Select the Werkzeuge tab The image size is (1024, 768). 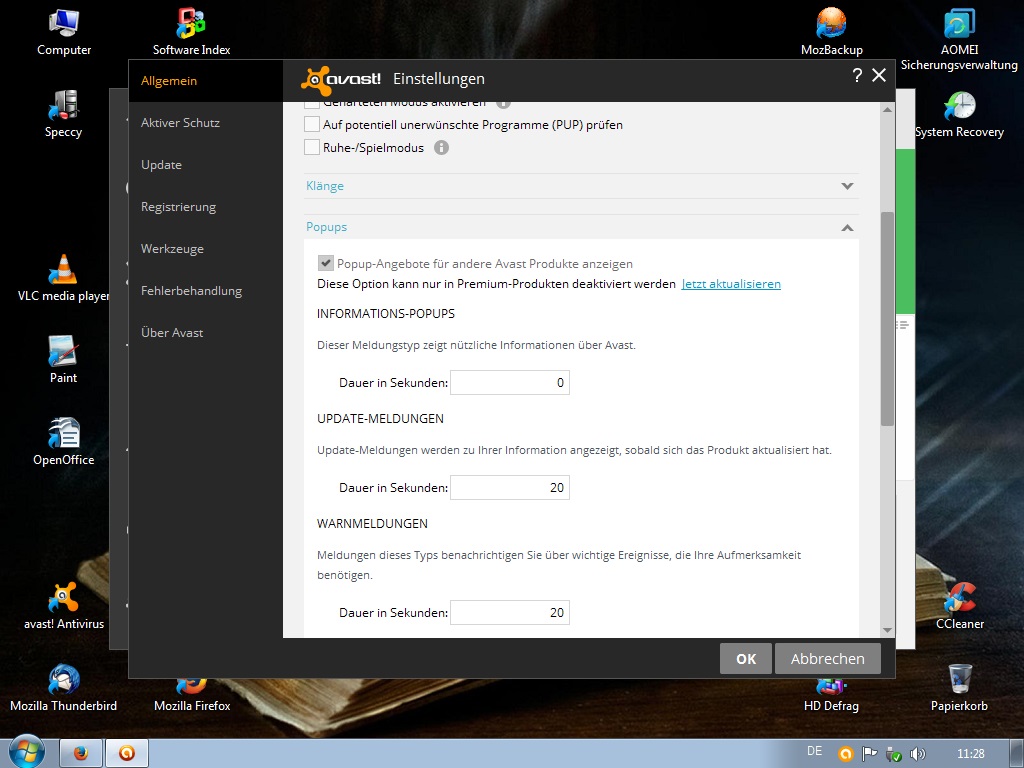tap(172, 249)
